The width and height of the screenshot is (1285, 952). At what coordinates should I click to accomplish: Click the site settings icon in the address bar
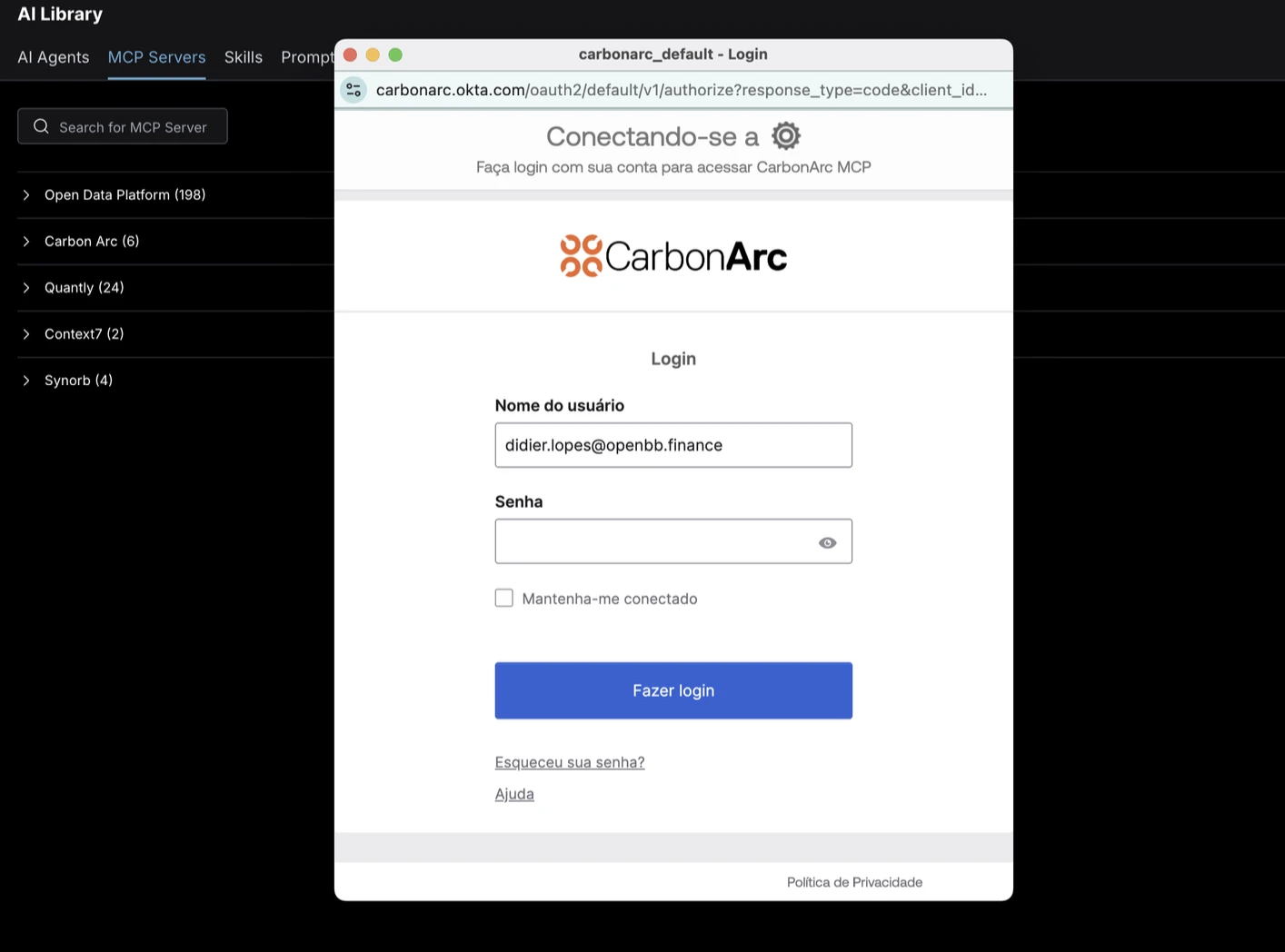(x=354, y=90)
